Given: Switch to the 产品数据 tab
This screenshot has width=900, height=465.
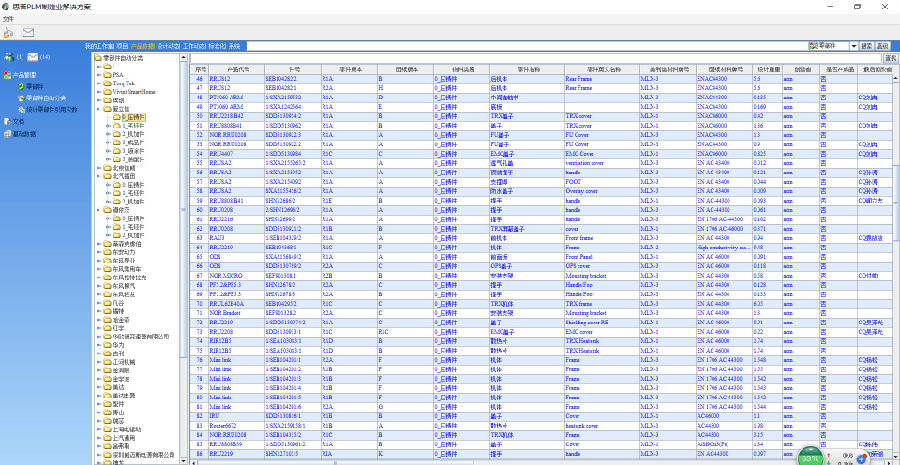Looking at the screenshot, I should point(142,45).
